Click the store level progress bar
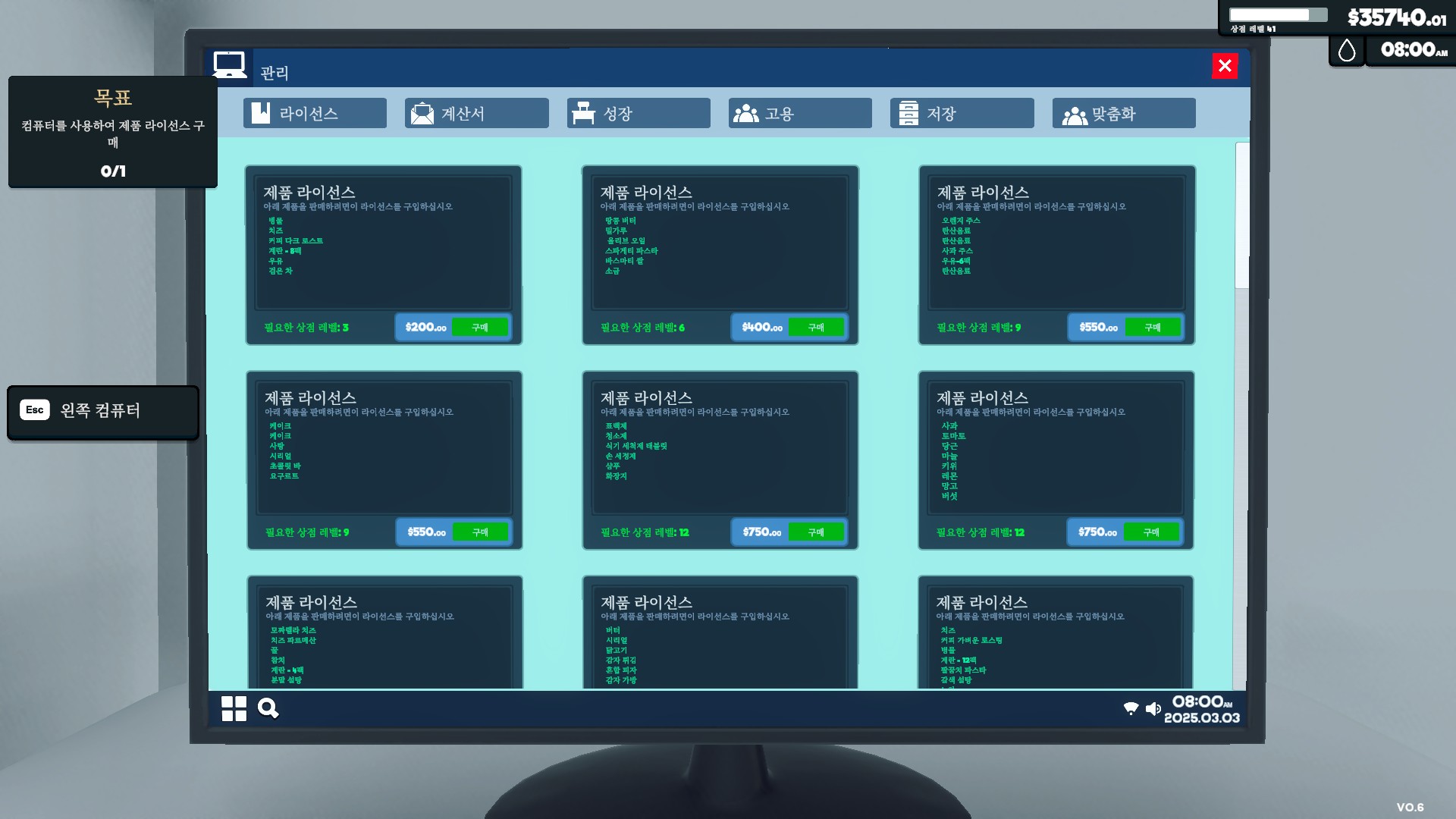1456x819 pixels. (x=1278, y=15)
